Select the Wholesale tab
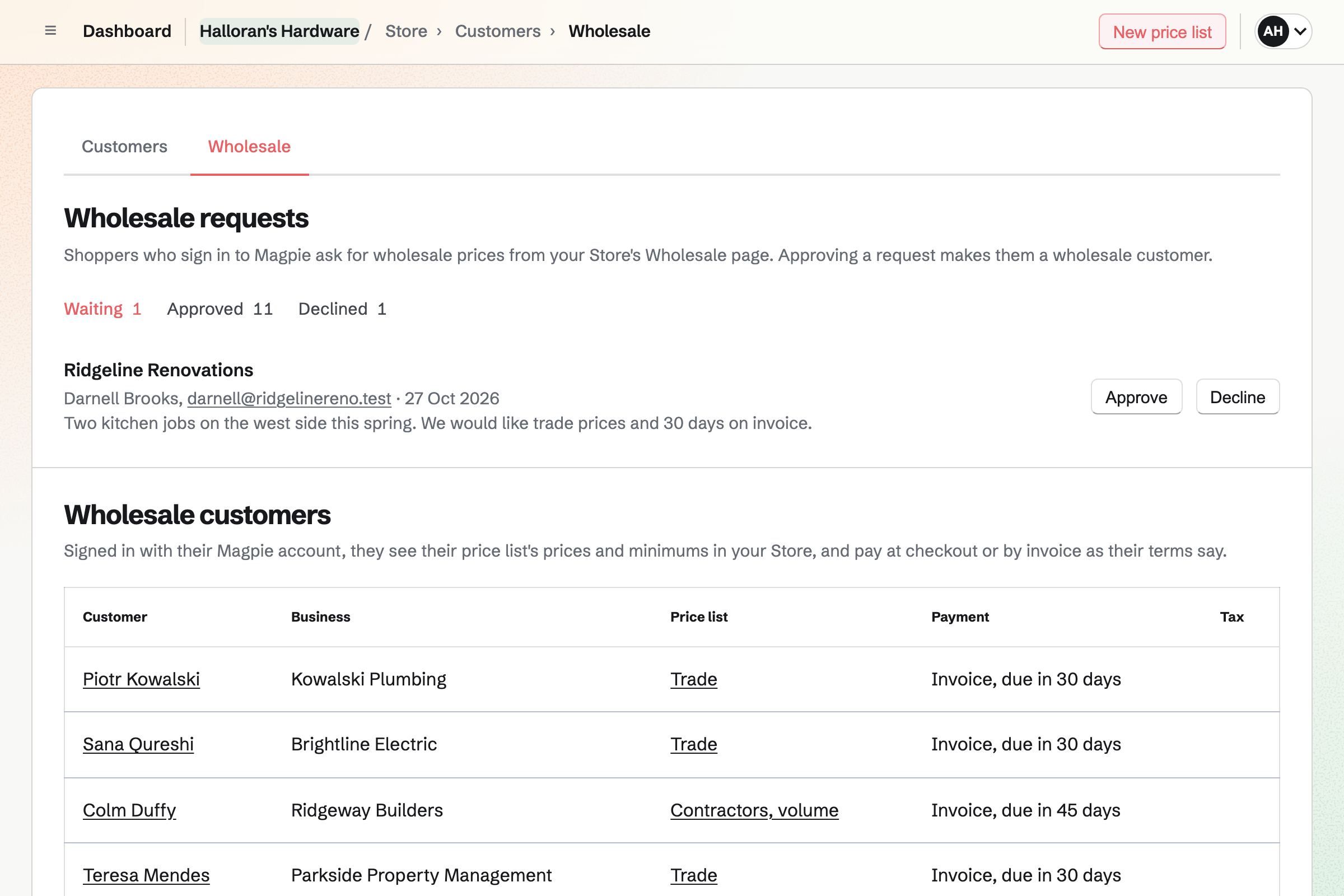The width and height of the screenshot is (1344, 896). coord(249,147)
